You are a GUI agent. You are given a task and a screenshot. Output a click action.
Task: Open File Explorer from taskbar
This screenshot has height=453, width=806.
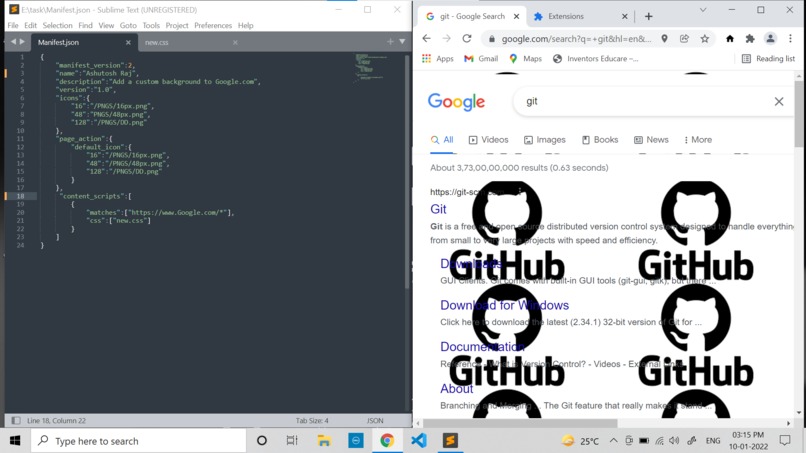[324, 441]
